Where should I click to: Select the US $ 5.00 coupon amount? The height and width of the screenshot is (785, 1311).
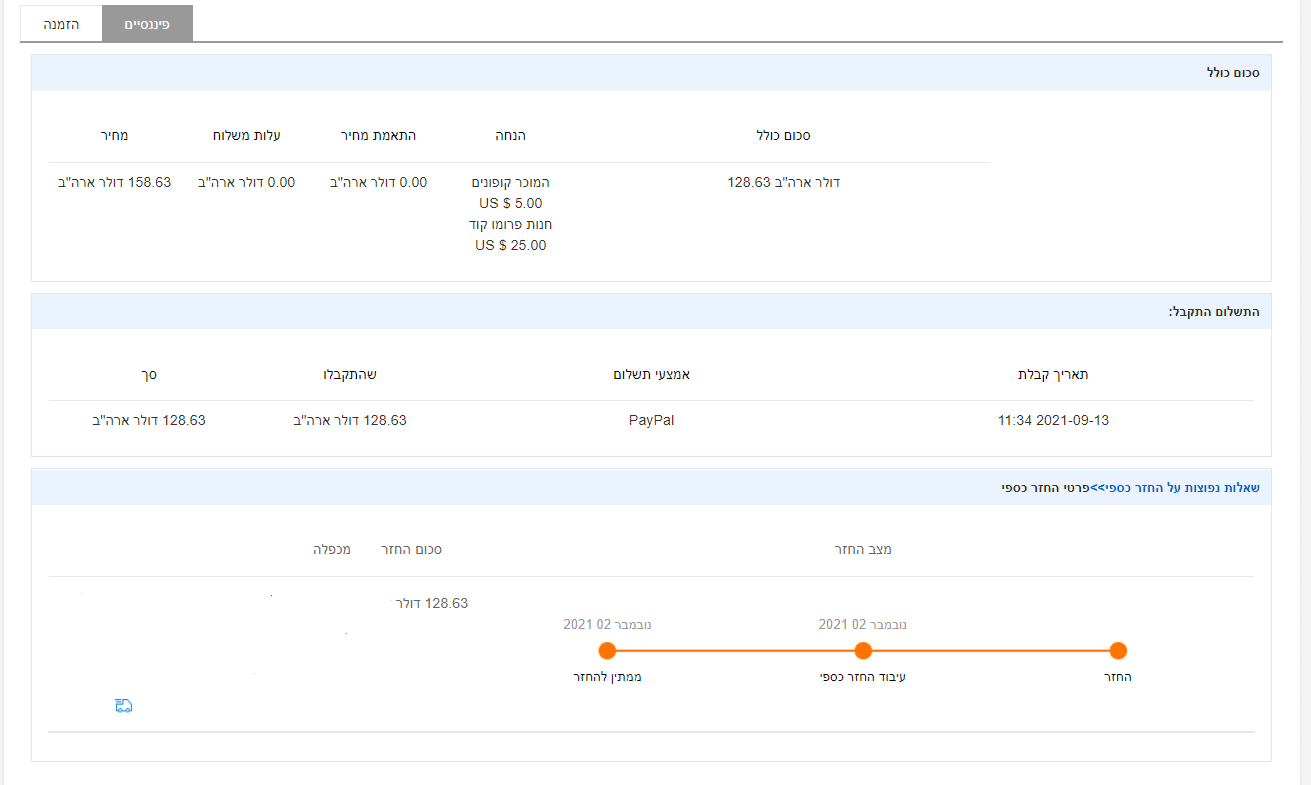click(511, 203)
